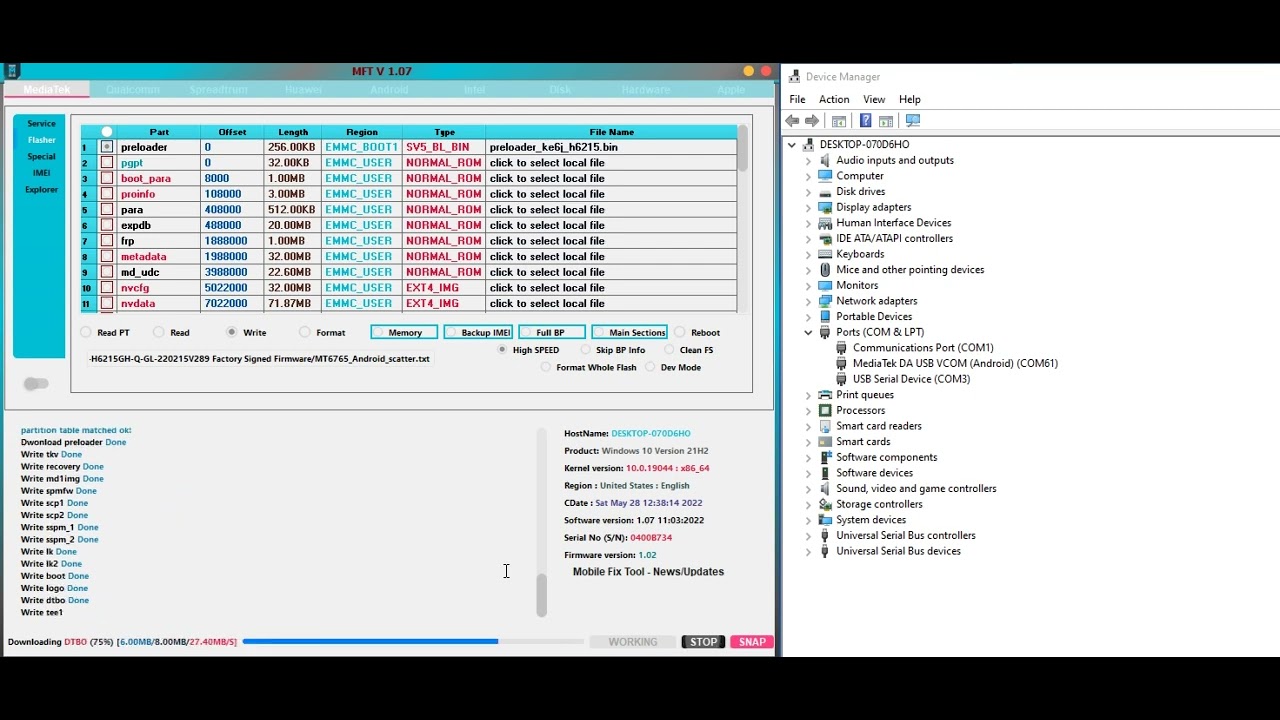Click the Smart card readers icon
The height and width of the screenshot is (720, 1280).
825,426
